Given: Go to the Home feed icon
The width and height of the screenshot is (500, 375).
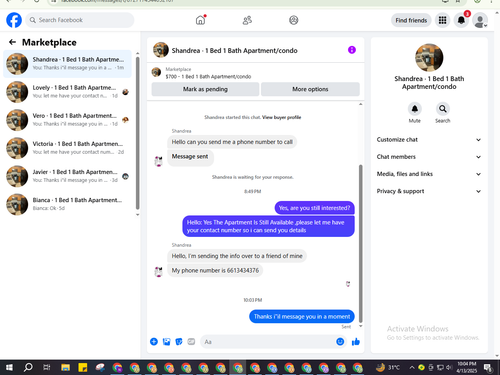Looking at the screenshot, I should pos(200,20).
